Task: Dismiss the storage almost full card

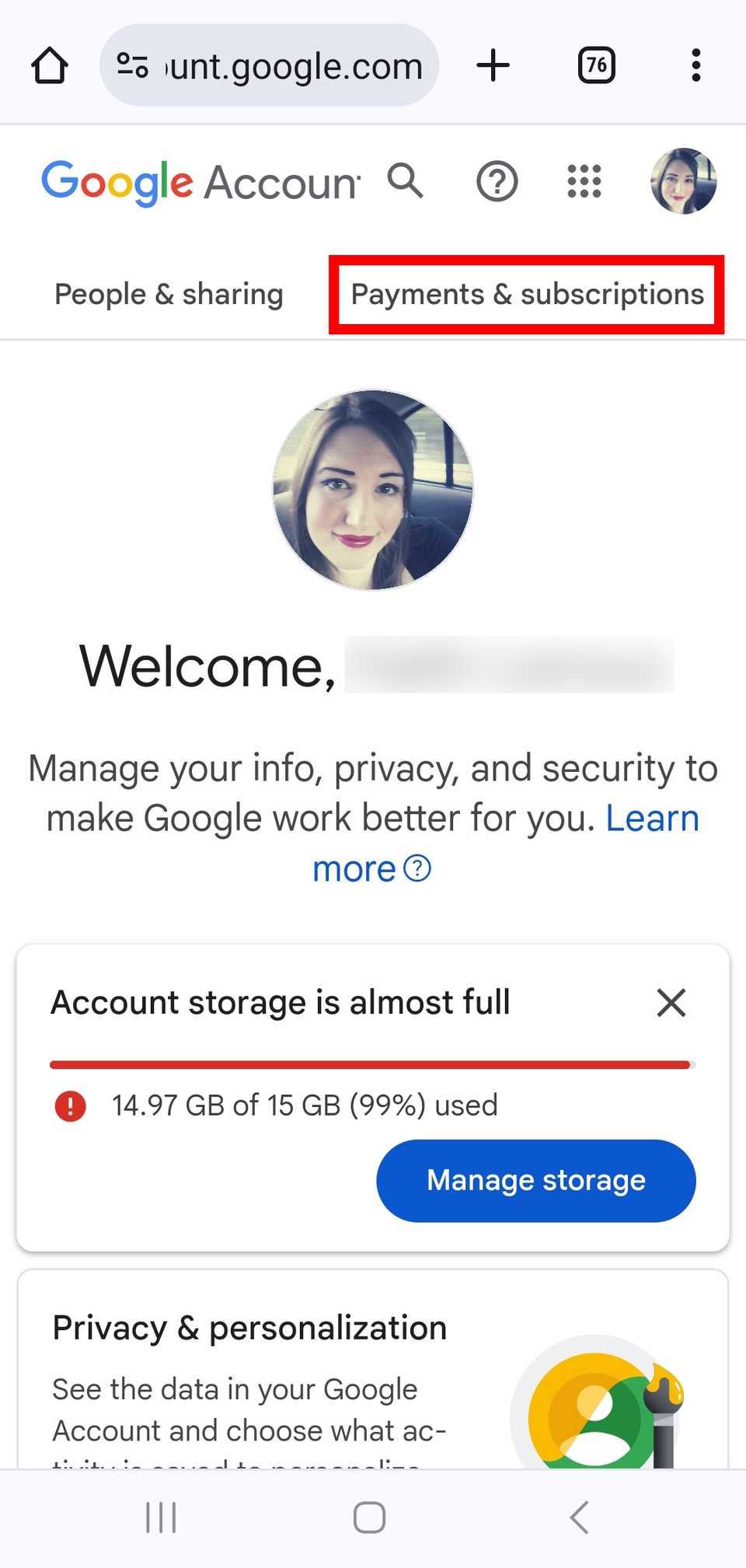Action: [x=671, y=1002]
